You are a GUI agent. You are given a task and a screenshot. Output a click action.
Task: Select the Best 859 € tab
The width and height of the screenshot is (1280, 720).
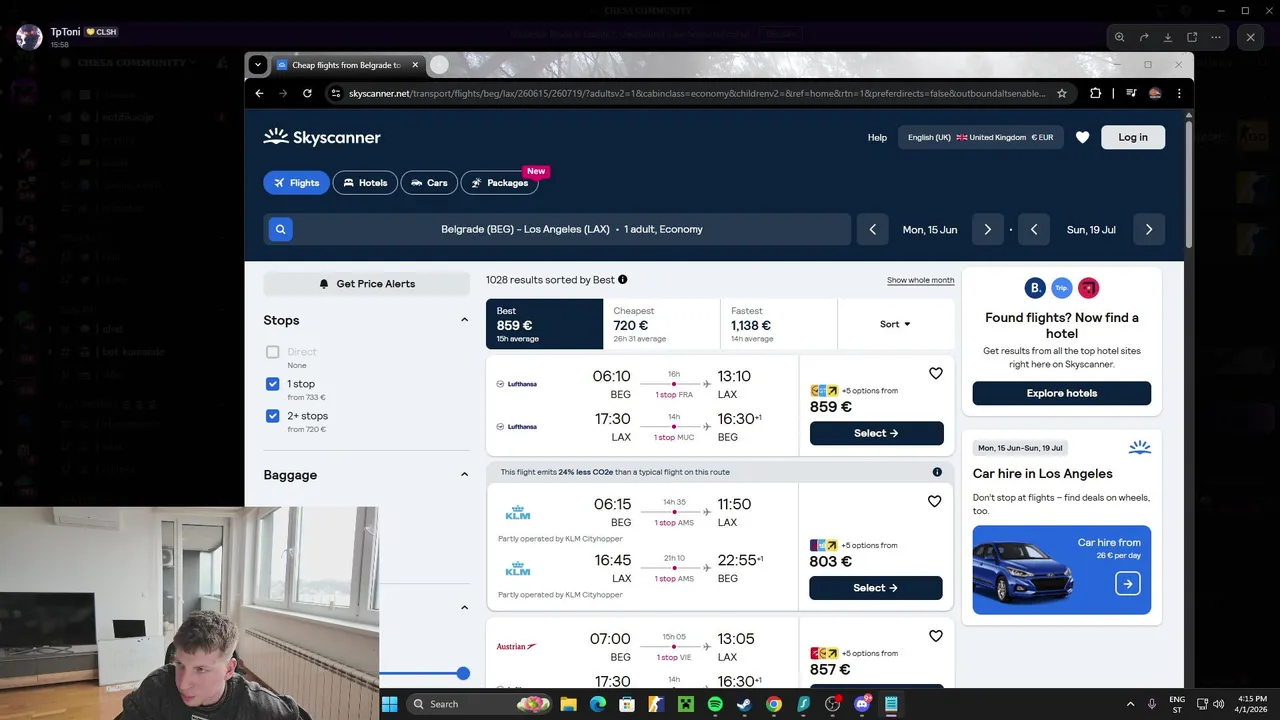544,324
